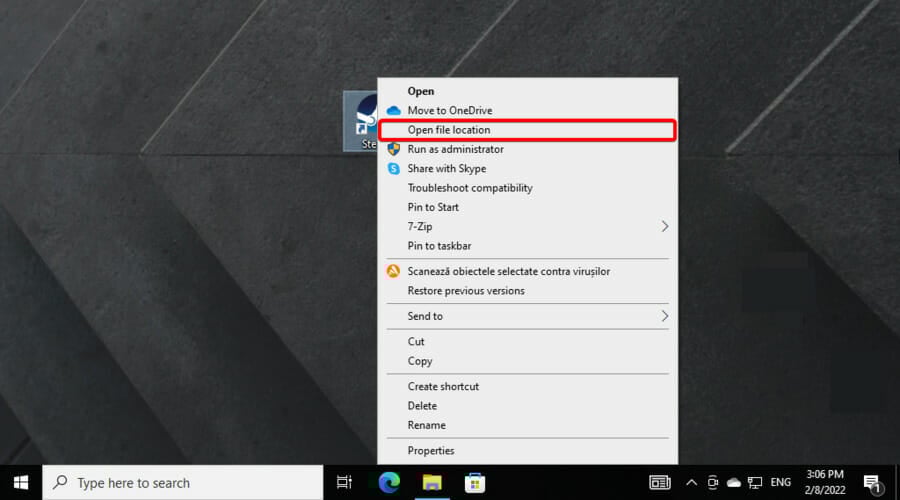Click Create shortcut in the menu
900x500 pixels.
(x=443, y=387)
